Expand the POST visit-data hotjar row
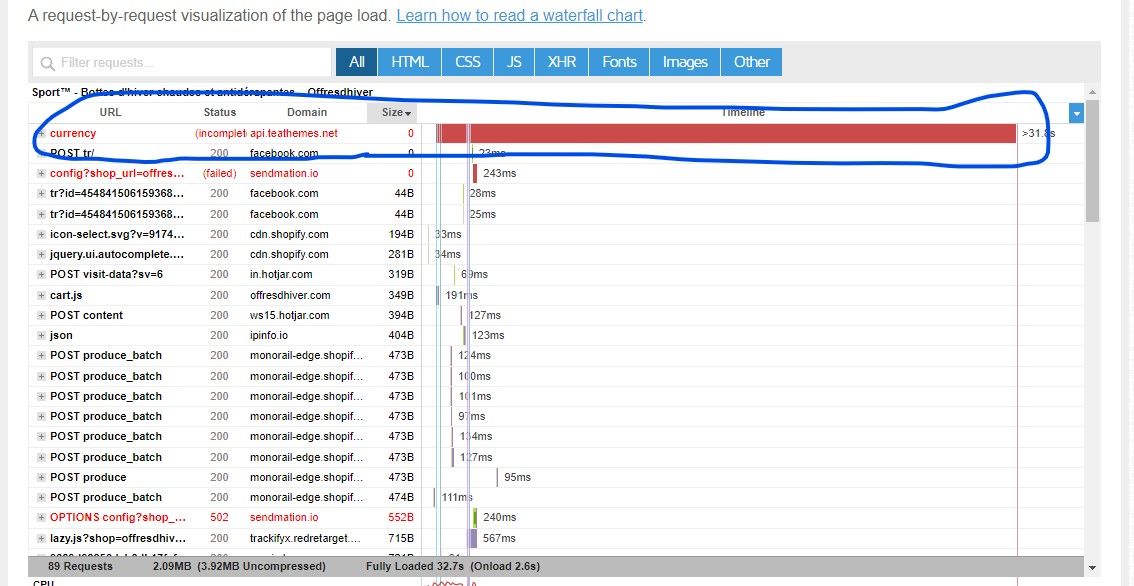 (41, 275)
